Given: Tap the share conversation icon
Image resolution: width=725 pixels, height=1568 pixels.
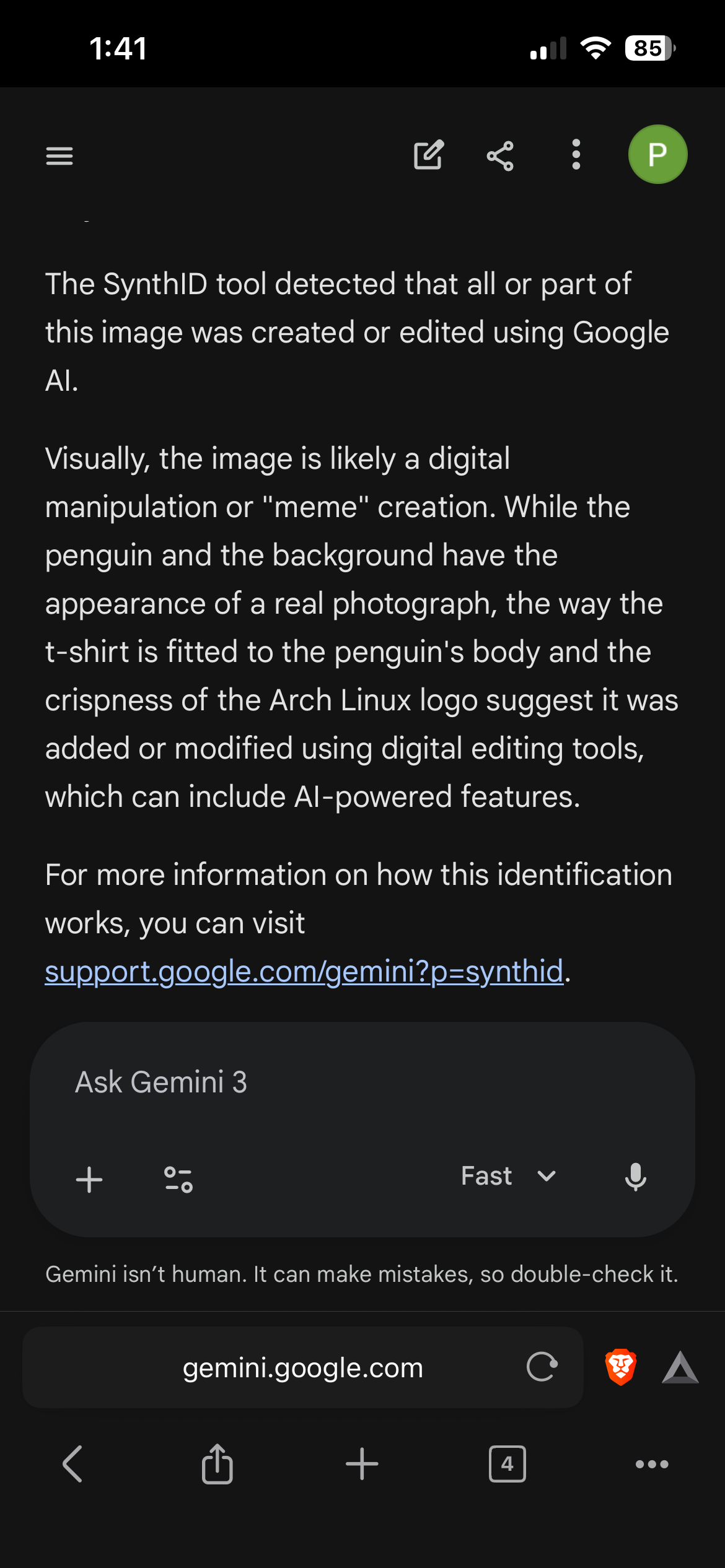Looking at the screenshot, I should [x=500, y=155].
